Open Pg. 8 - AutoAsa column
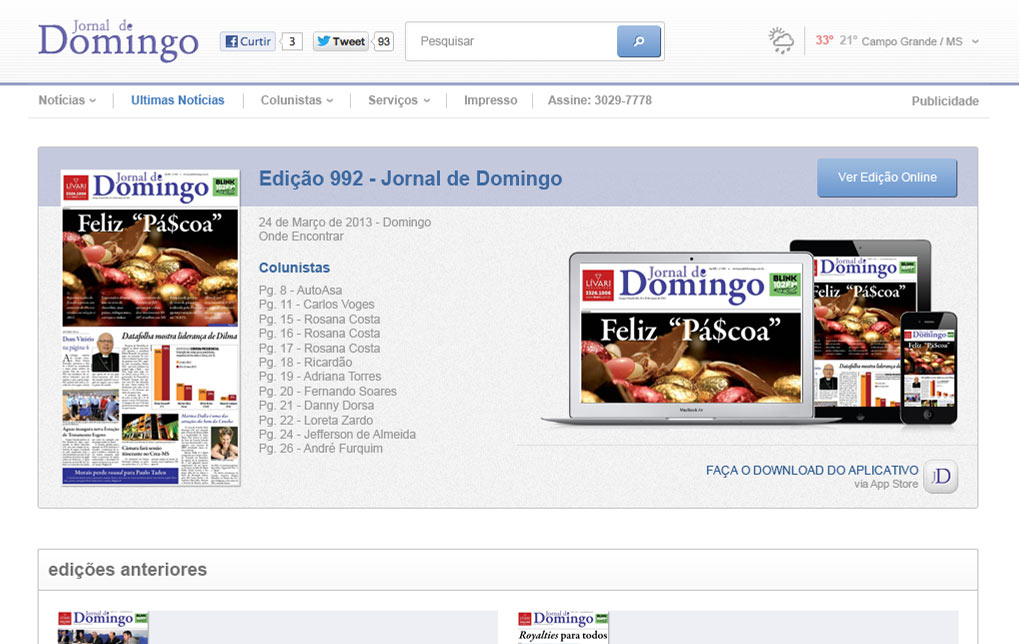1020x644 pixels. pos(300,290)
